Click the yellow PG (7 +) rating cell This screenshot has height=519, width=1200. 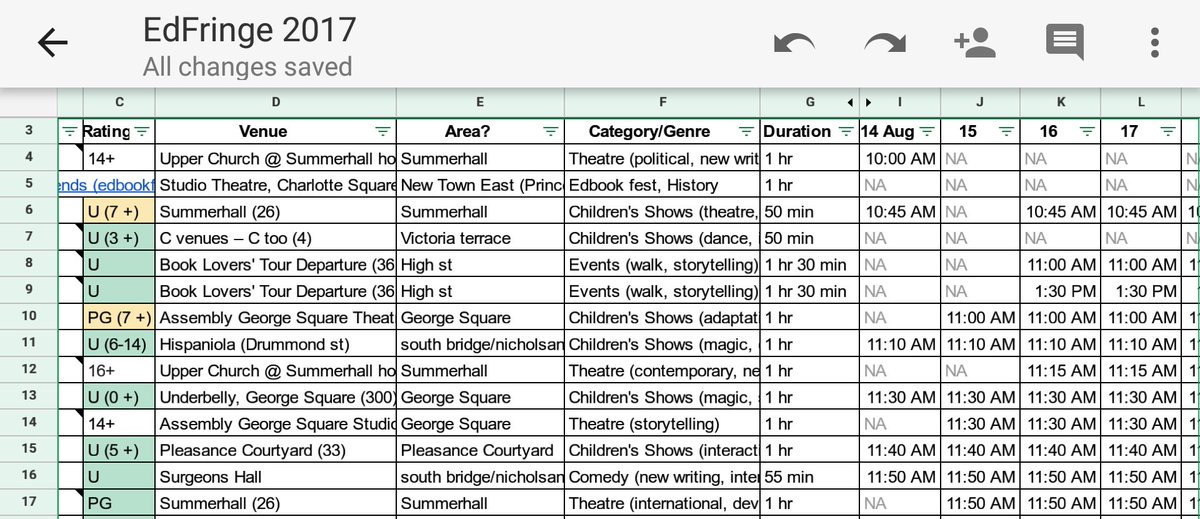(x=119, y=317)
